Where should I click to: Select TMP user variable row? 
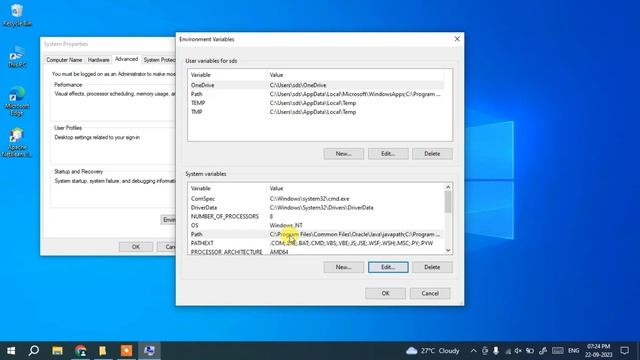316,112
